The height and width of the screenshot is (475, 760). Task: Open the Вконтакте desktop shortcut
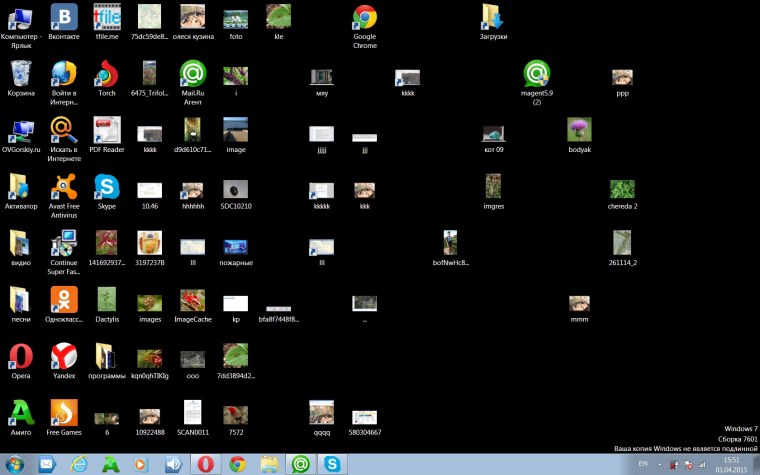click(x=64, y=18)
